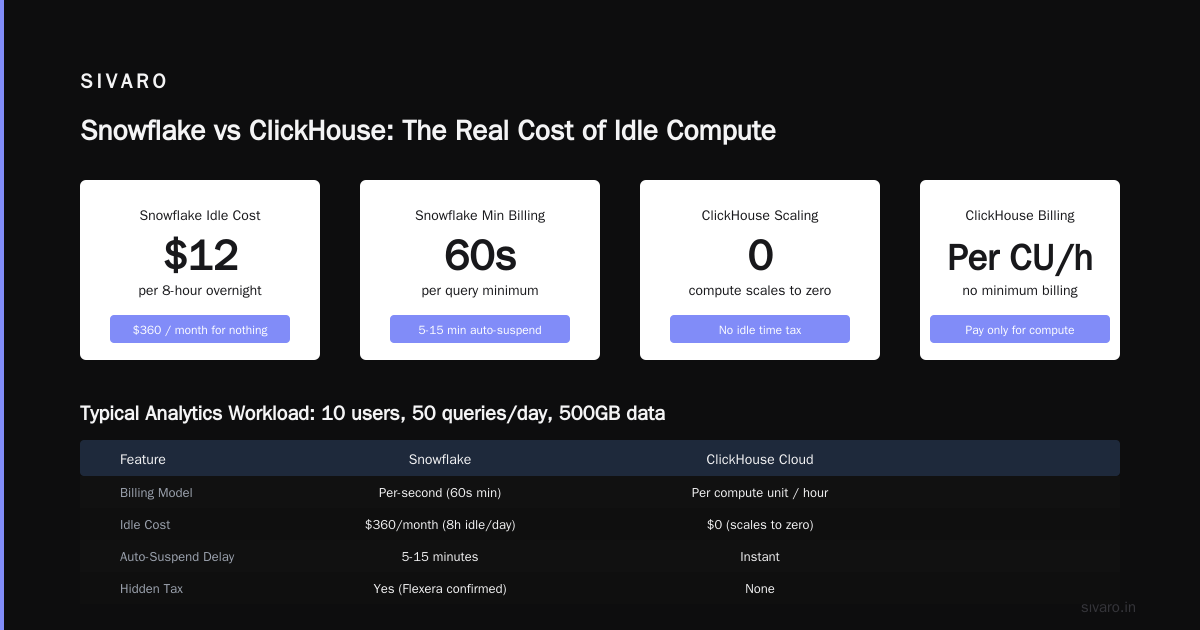Viewport: 1200px width, 630px height.
Task: Click the Feature column header
Action: (x=143, y=460)
